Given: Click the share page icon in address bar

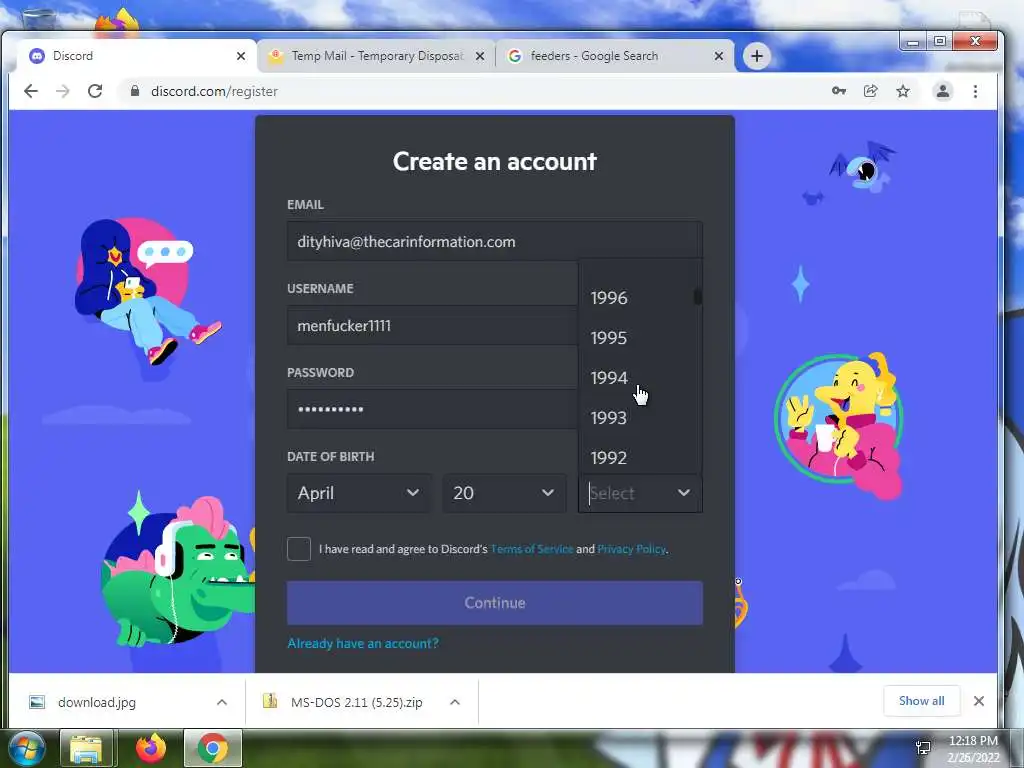Looking at the screenshot, I should coord(871,91).
